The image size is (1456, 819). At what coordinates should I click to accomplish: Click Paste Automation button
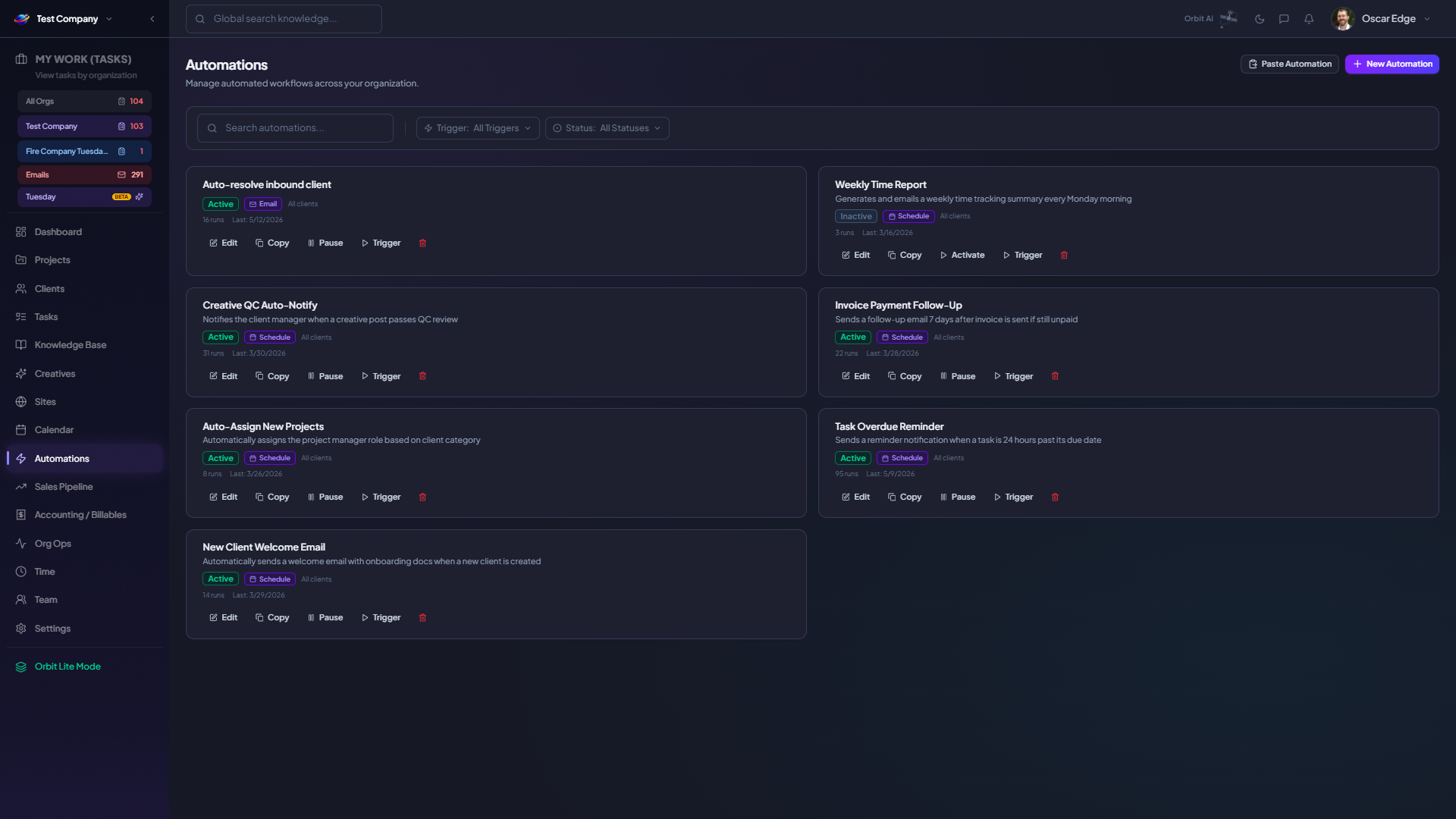[x=1289, y=64]
